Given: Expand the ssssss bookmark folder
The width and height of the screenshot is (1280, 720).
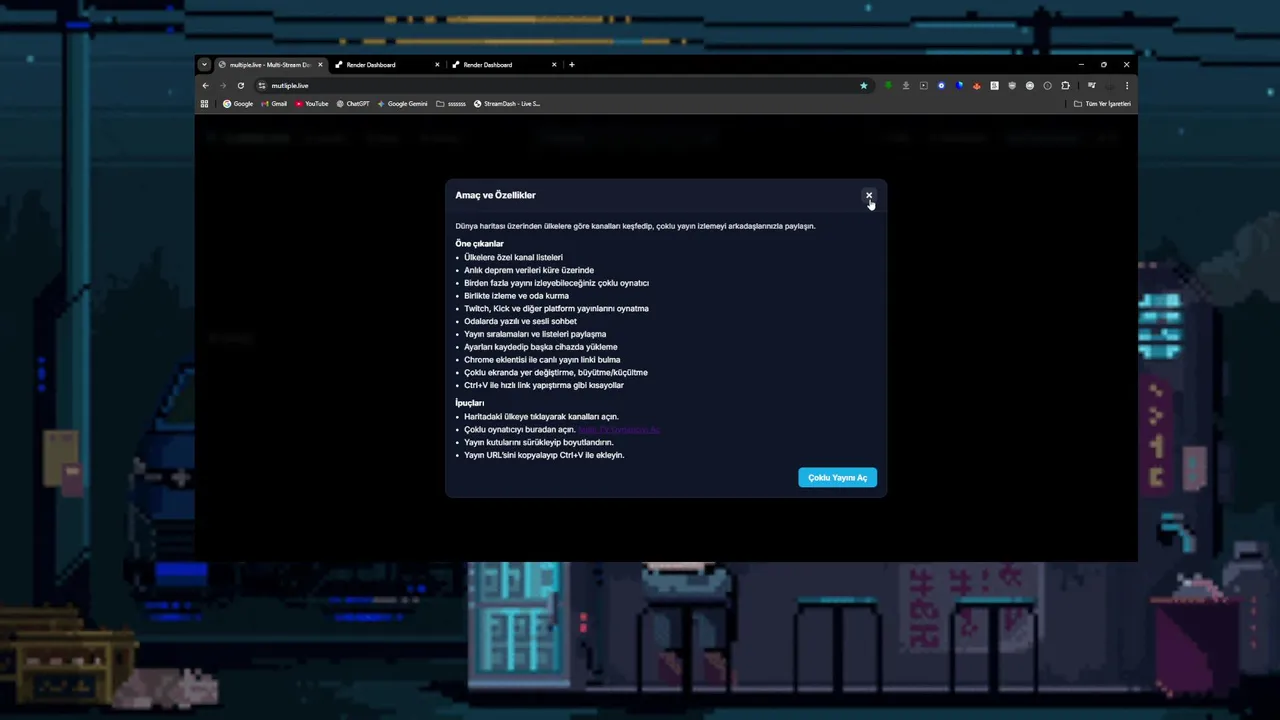Looking at the screenshot, I should coord(451,104).
